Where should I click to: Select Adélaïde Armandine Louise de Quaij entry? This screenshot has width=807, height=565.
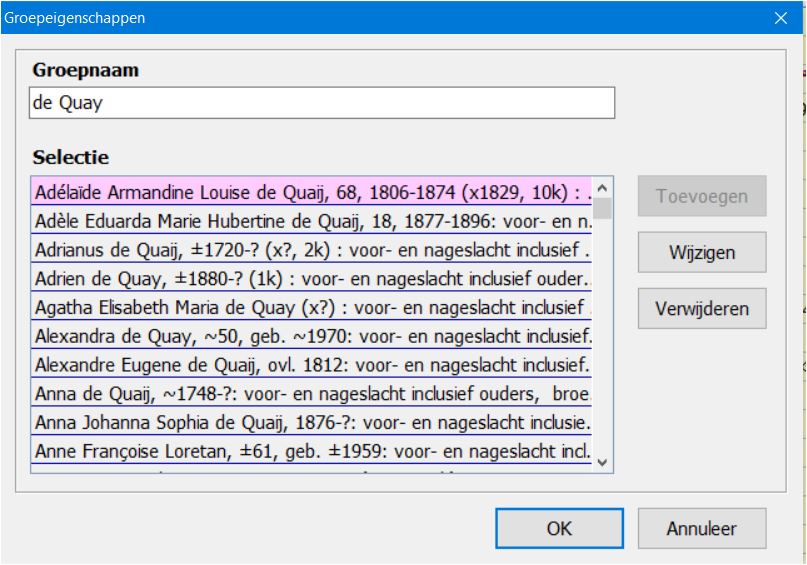tap(312, 190)
